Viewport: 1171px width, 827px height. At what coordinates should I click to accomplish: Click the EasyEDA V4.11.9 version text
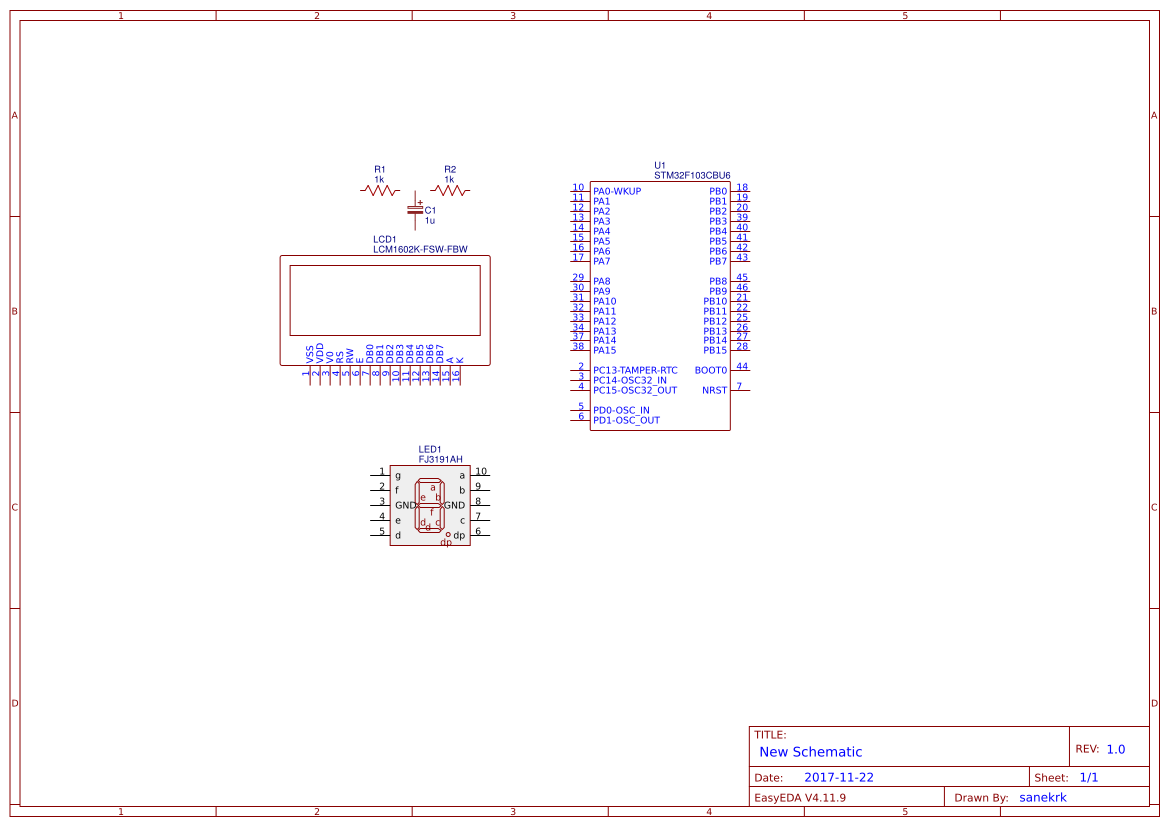(801, 797)
